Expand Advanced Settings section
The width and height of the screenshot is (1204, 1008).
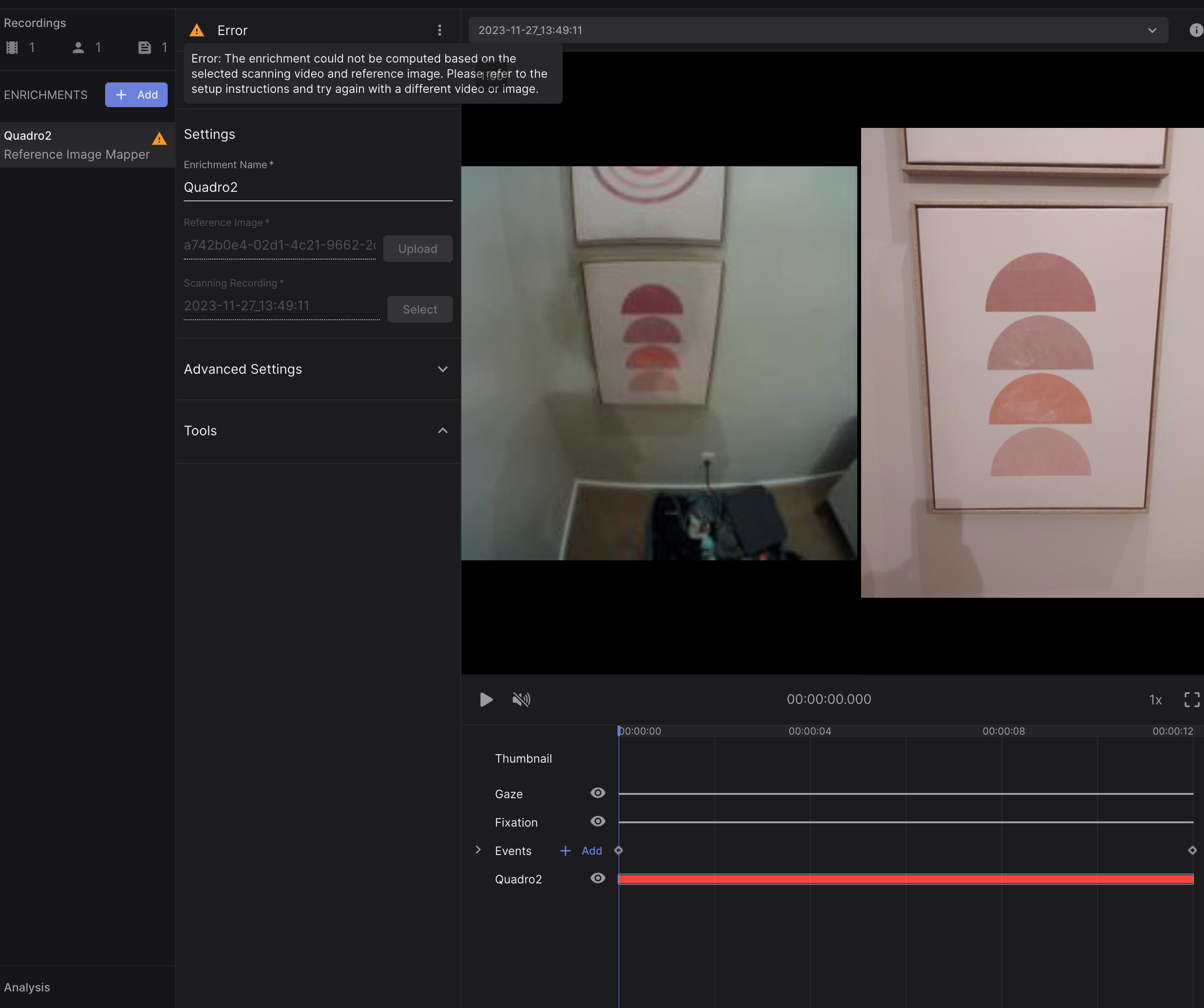[318, 369]
